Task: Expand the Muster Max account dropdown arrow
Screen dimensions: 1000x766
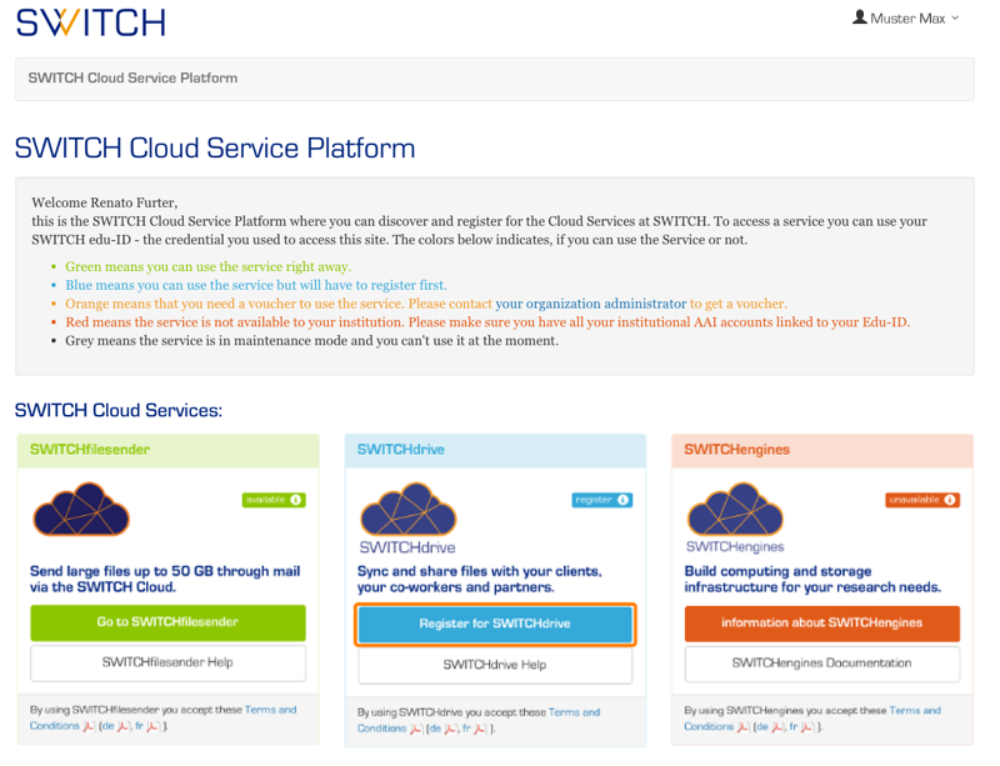Action: point(955,18)
